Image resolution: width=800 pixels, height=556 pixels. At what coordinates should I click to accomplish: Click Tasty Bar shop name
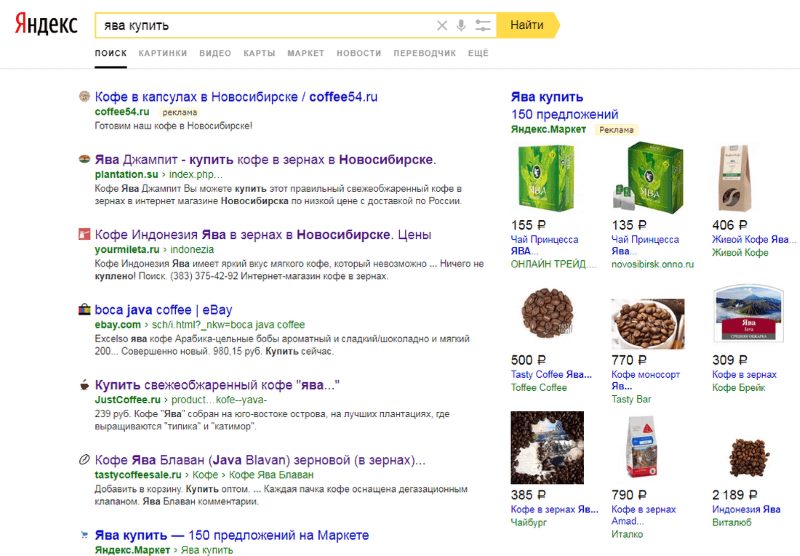click(631, 399)
